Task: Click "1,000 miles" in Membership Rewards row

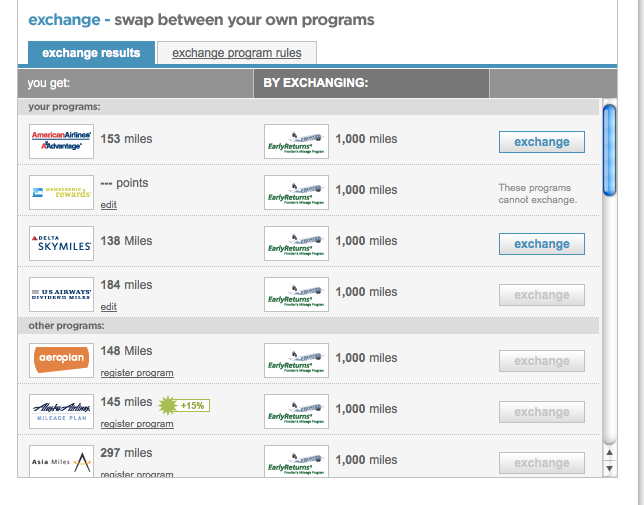Action: 366,190
